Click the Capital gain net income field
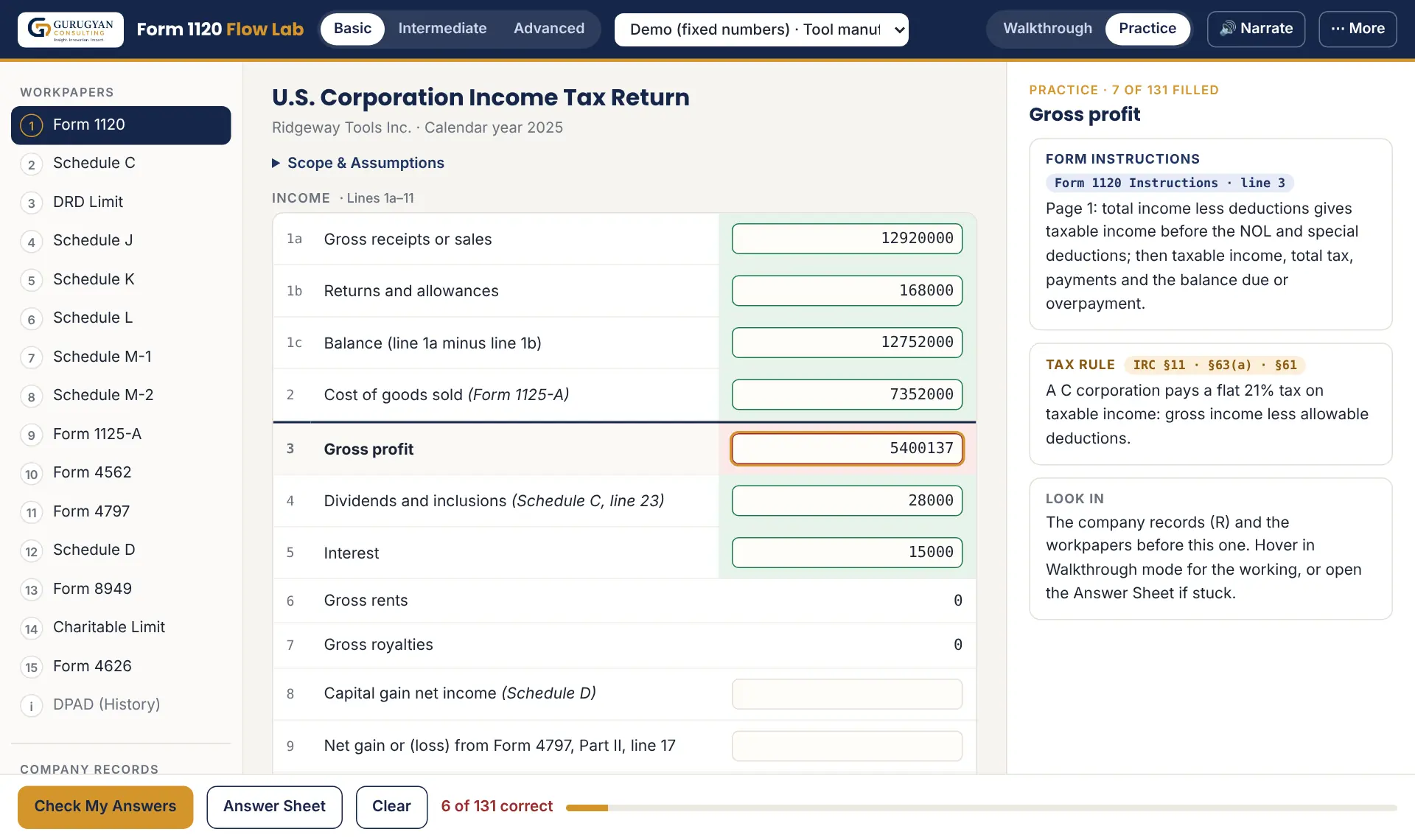Screen dimensions: 1415x840 point(847,694)
